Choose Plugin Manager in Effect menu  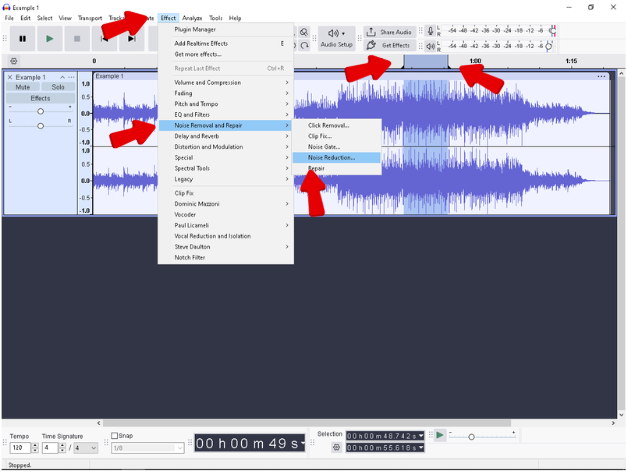pos(195,29)
